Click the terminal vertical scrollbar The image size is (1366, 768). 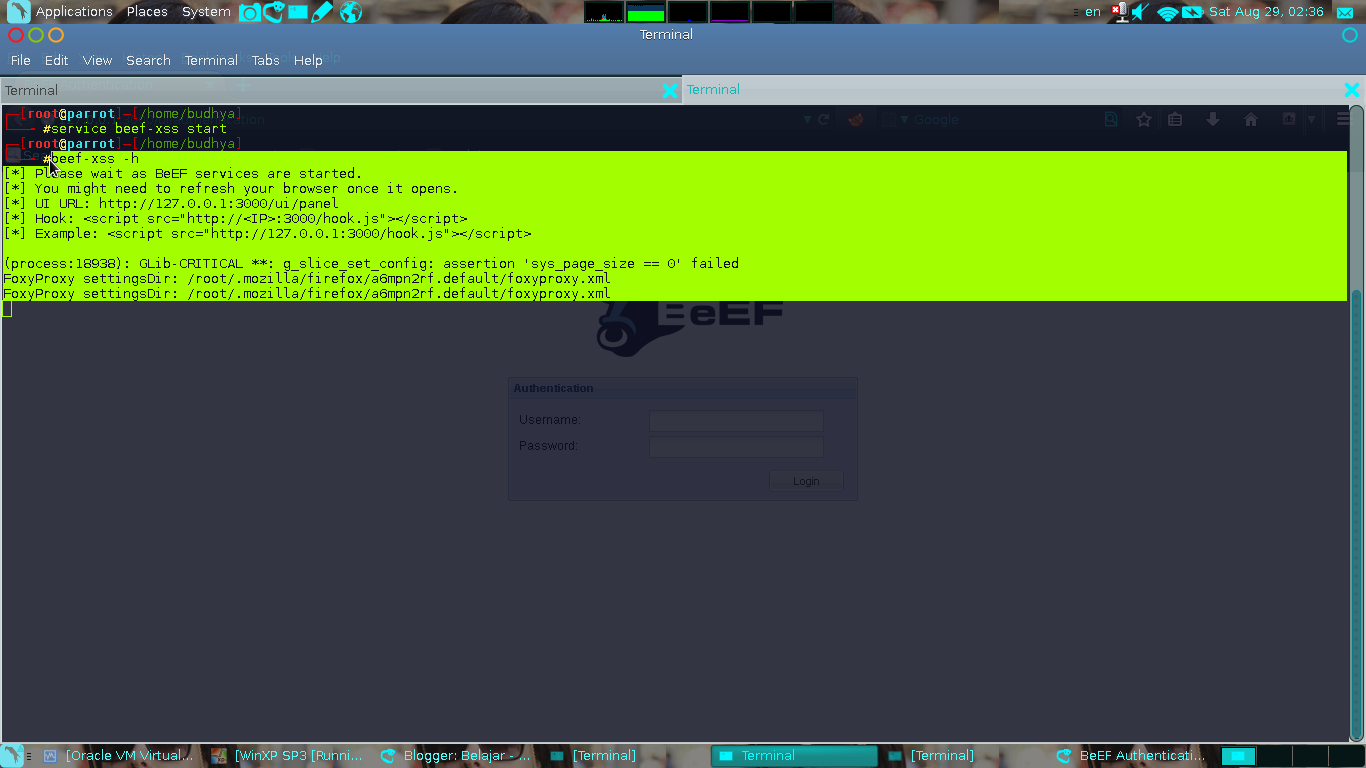click(1357, 424)
